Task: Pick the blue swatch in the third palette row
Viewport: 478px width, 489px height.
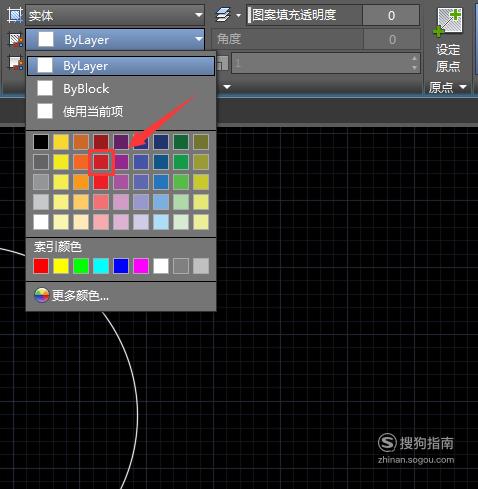Action: coord(161,182)
